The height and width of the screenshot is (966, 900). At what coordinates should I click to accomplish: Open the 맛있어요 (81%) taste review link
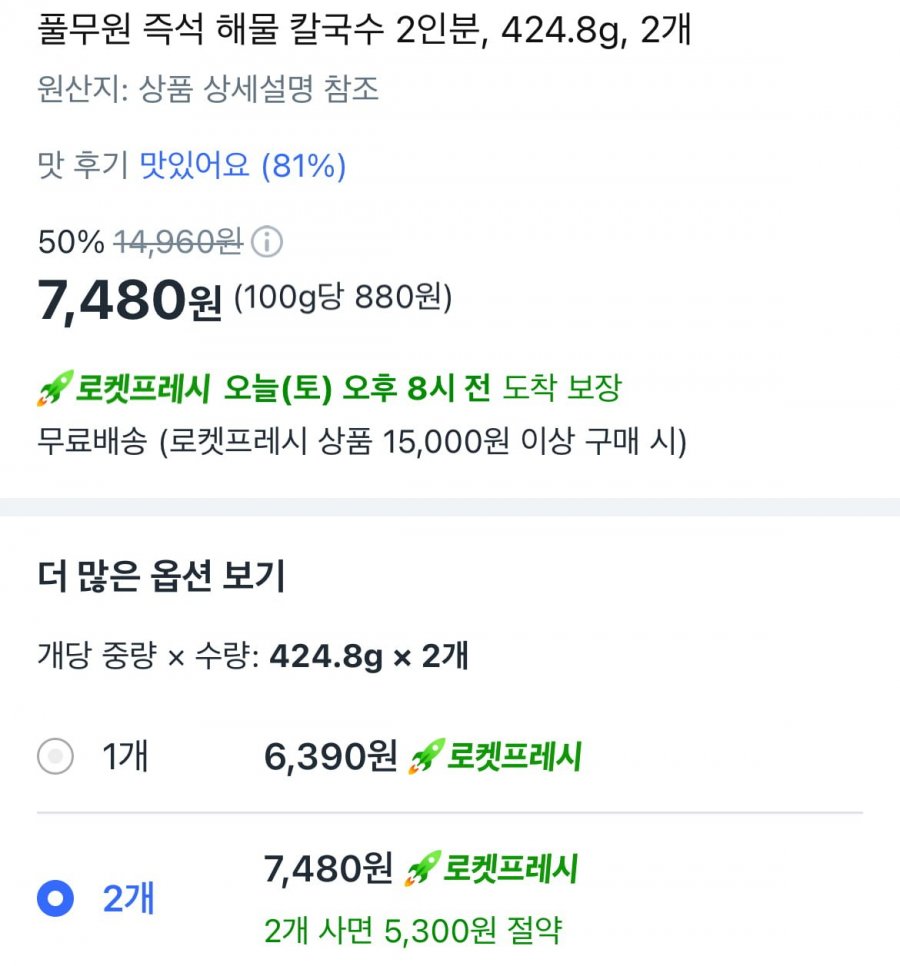(x=243, y=166)
